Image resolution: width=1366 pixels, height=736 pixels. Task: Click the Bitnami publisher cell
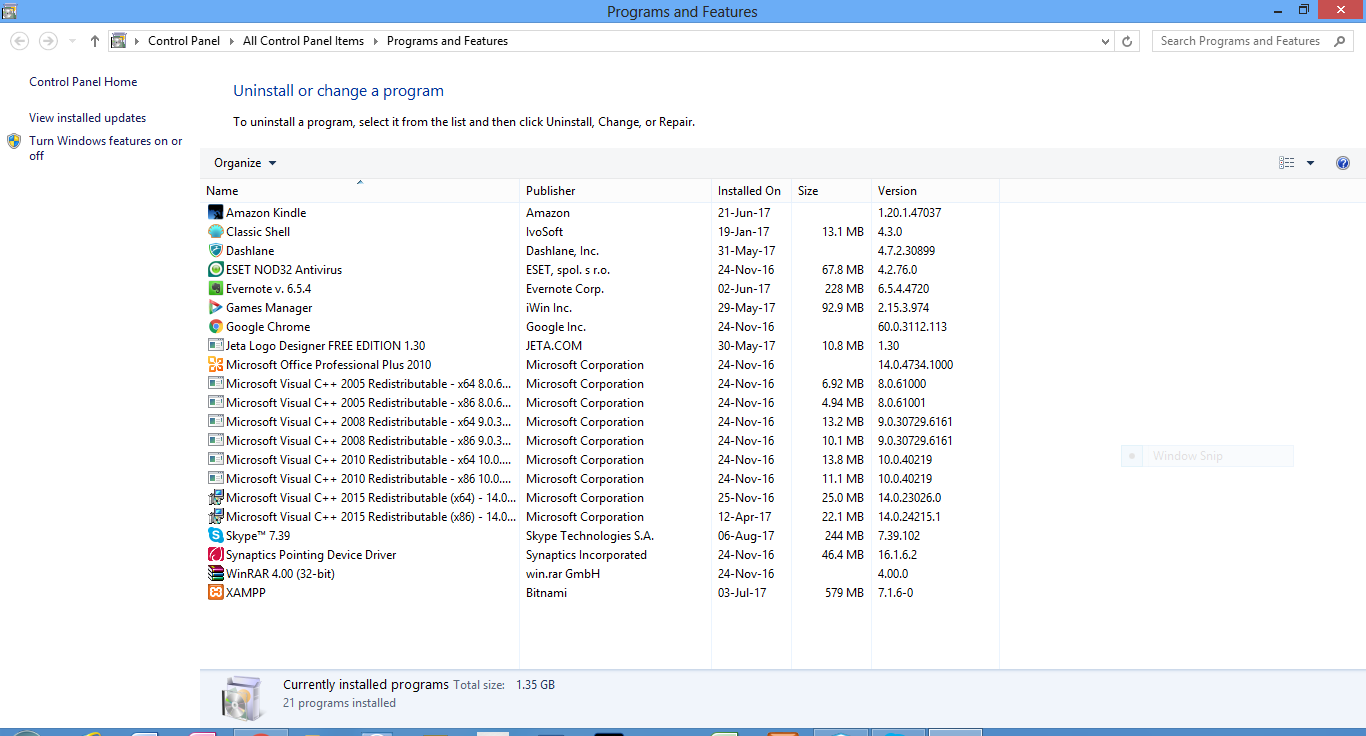[546, 592]
